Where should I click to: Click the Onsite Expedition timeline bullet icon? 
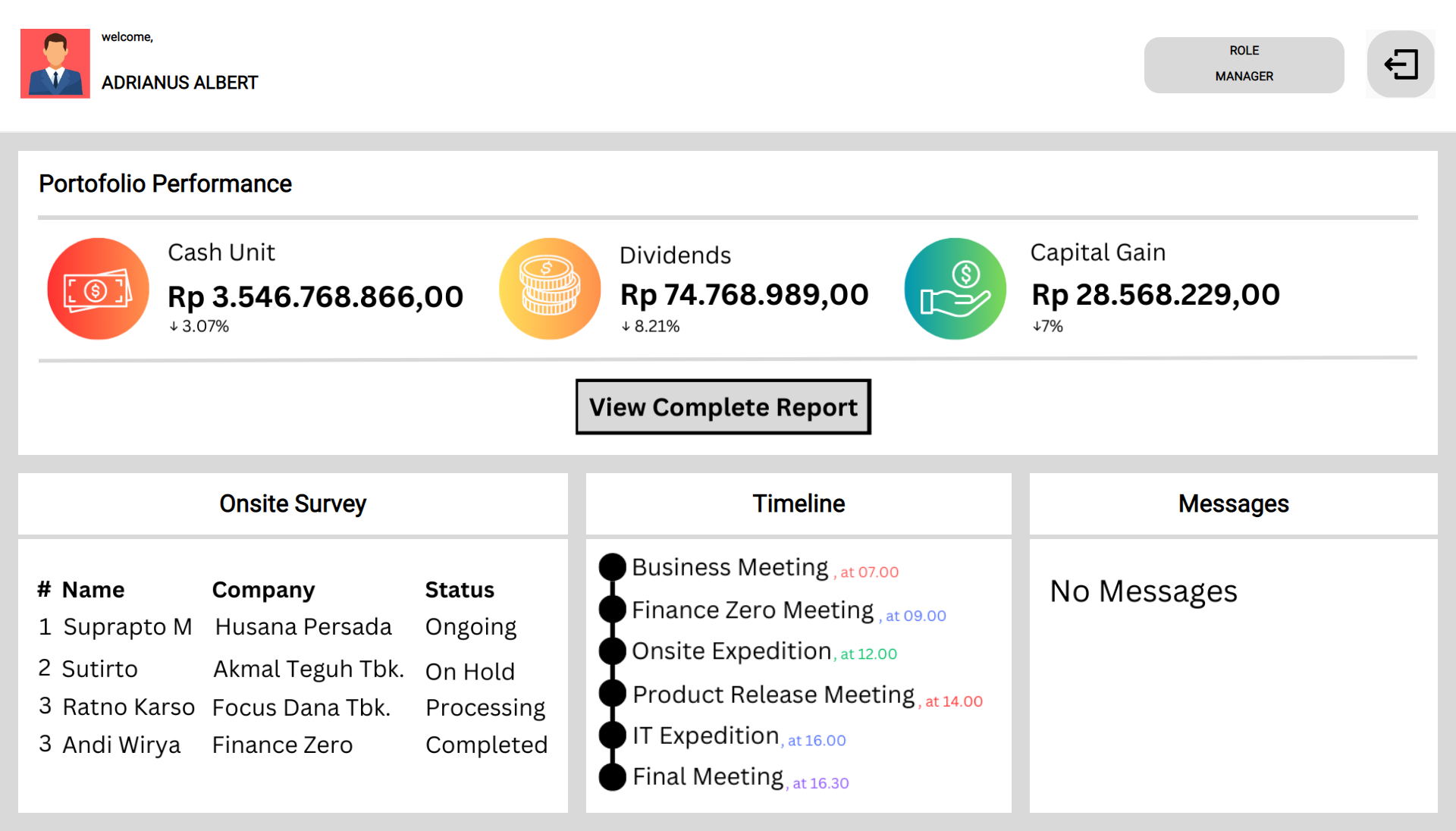click(611, 651)
